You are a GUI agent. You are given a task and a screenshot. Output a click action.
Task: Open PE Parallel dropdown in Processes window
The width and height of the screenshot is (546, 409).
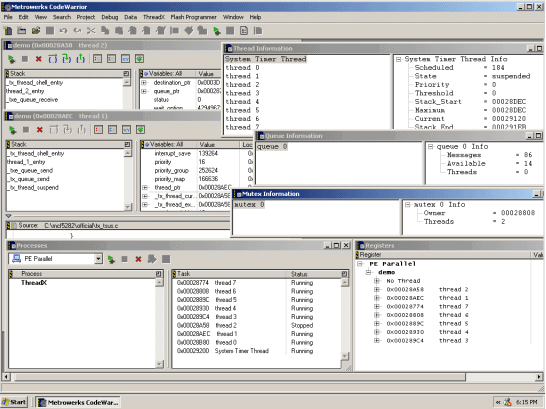pyautogui.click(x=99, y=259)
